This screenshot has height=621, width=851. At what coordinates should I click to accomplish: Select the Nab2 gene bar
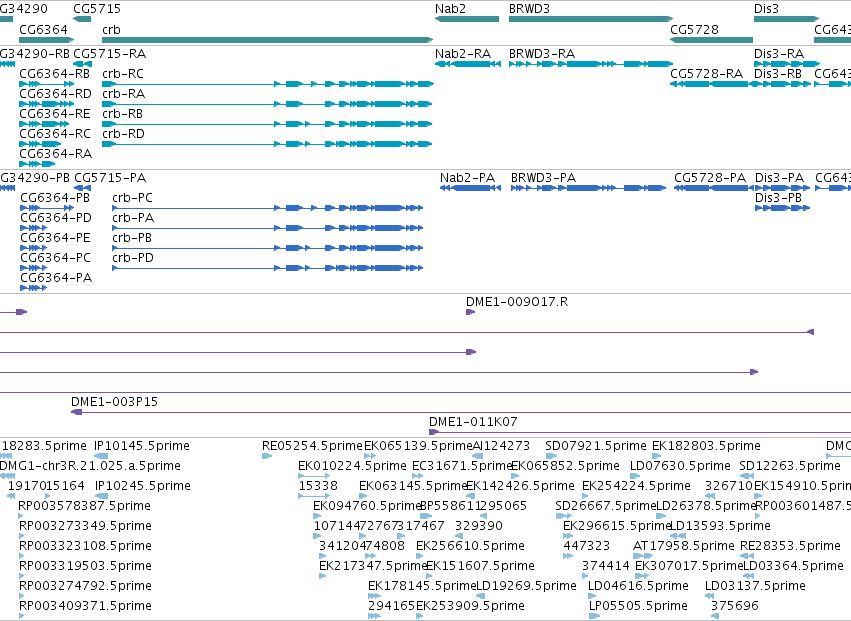coord(467,19)
